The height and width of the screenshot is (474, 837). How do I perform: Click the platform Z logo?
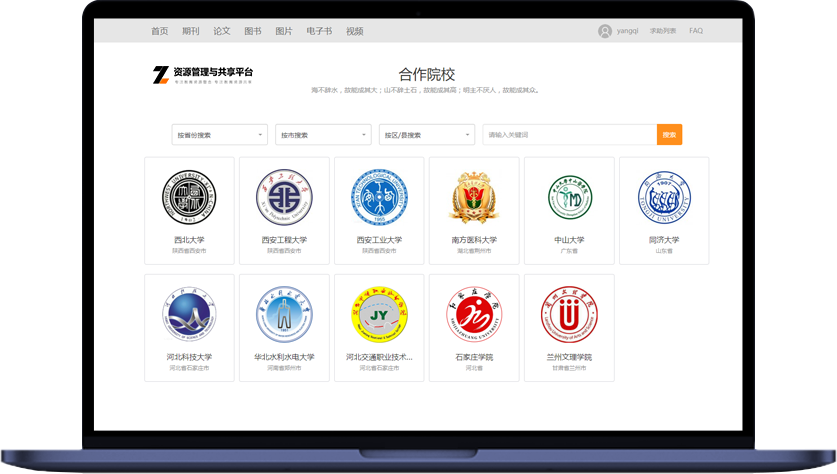[x=161, y=75]
